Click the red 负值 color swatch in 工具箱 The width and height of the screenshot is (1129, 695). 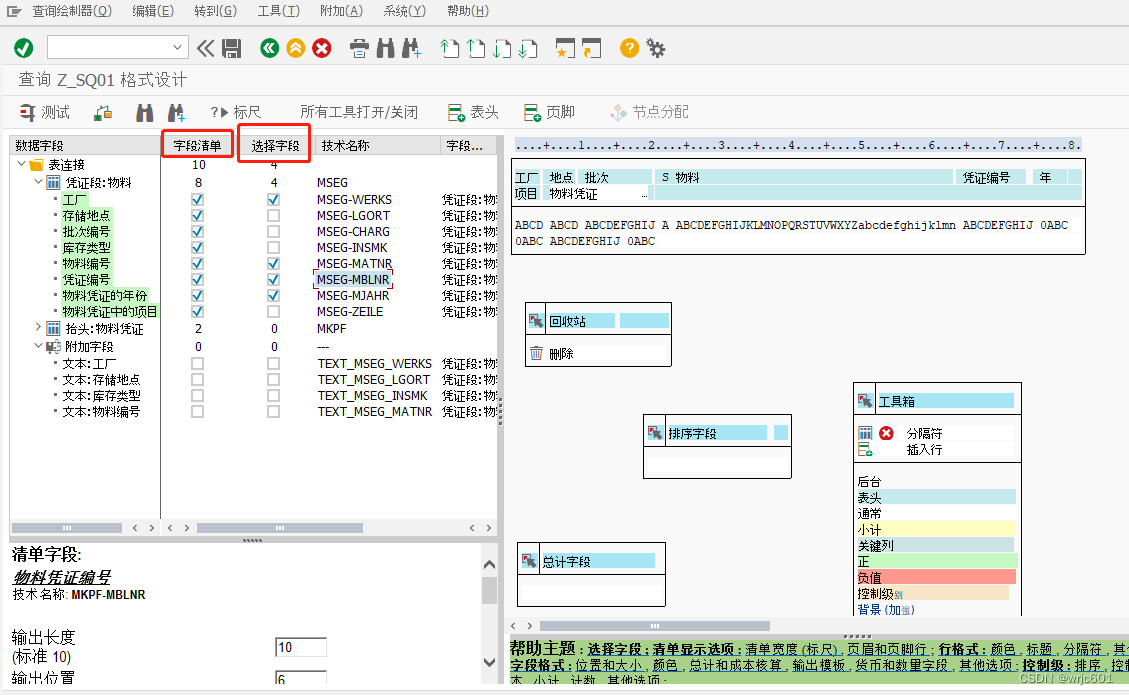[936, 576]
